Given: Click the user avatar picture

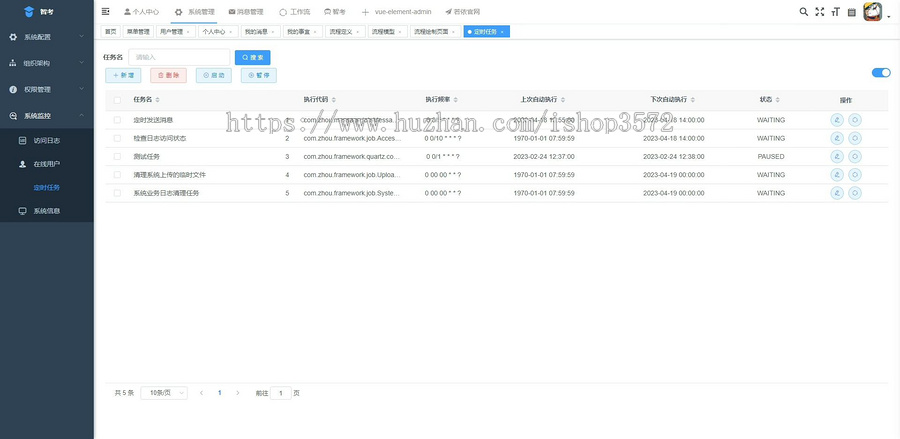Looking at the screenshot, I should tap(872, 11).
